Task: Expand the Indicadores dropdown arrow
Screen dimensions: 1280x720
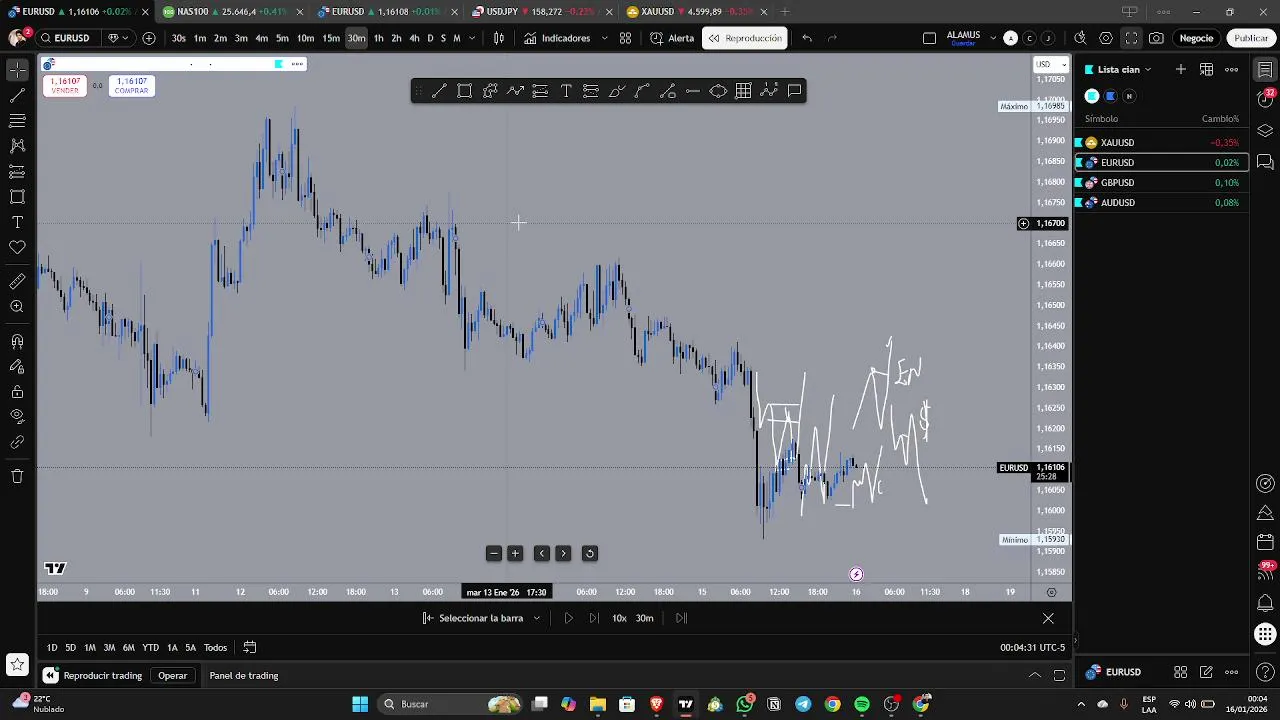Action: tap(604, 38)
